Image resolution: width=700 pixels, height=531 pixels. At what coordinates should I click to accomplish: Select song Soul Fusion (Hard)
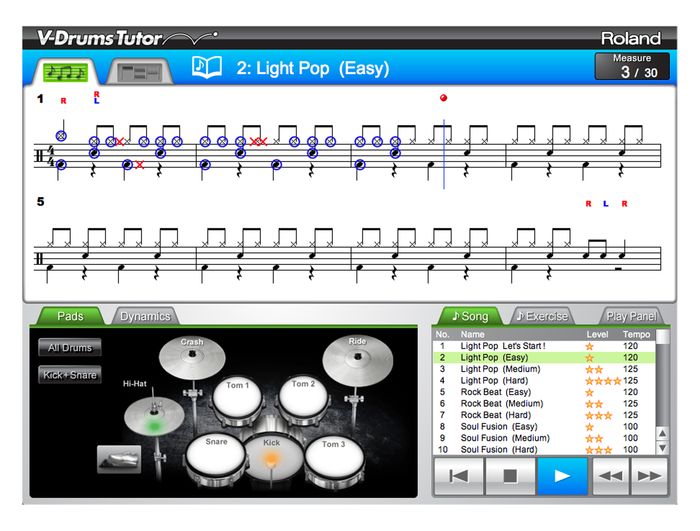pyautogui.click(x=544, y=450)
